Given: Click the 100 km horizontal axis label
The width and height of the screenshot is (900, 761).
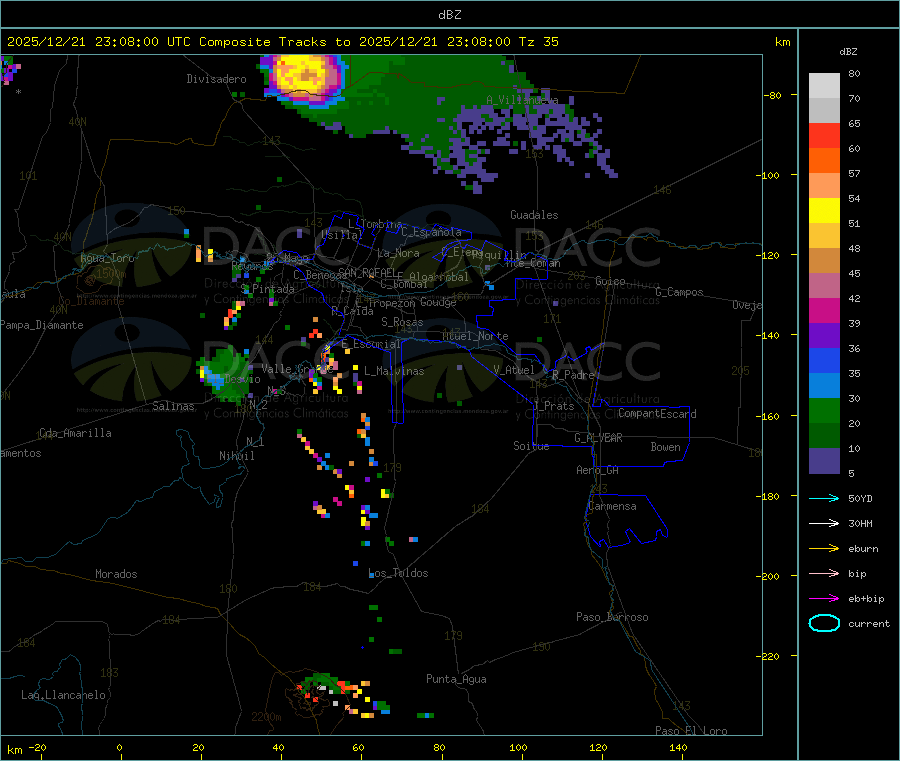Looking at the screenshot, I should click(x=518, y=747).
